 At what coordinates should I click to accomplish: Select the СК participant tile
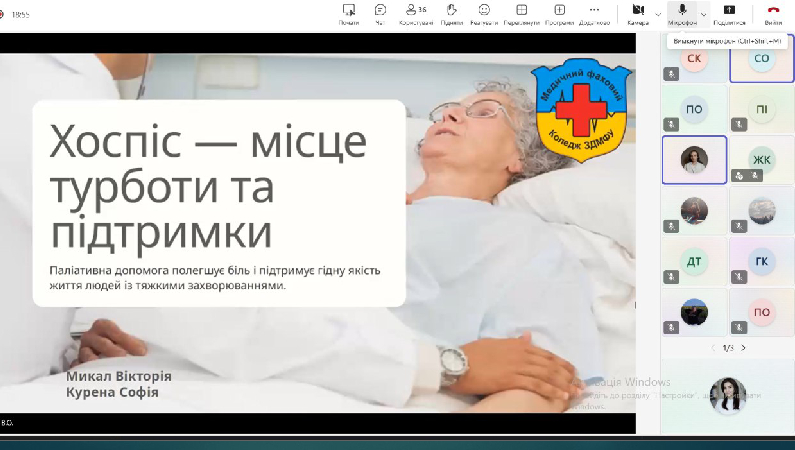point(694,58)
